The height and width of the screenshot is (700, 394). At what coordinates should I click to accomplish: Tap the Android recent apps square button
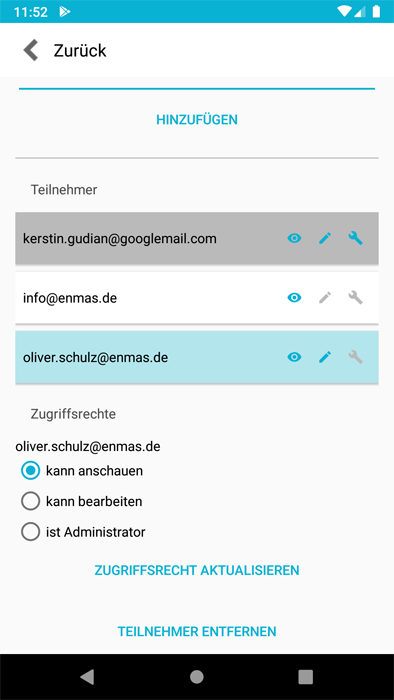pyautogui.click(x=306, y=677)
